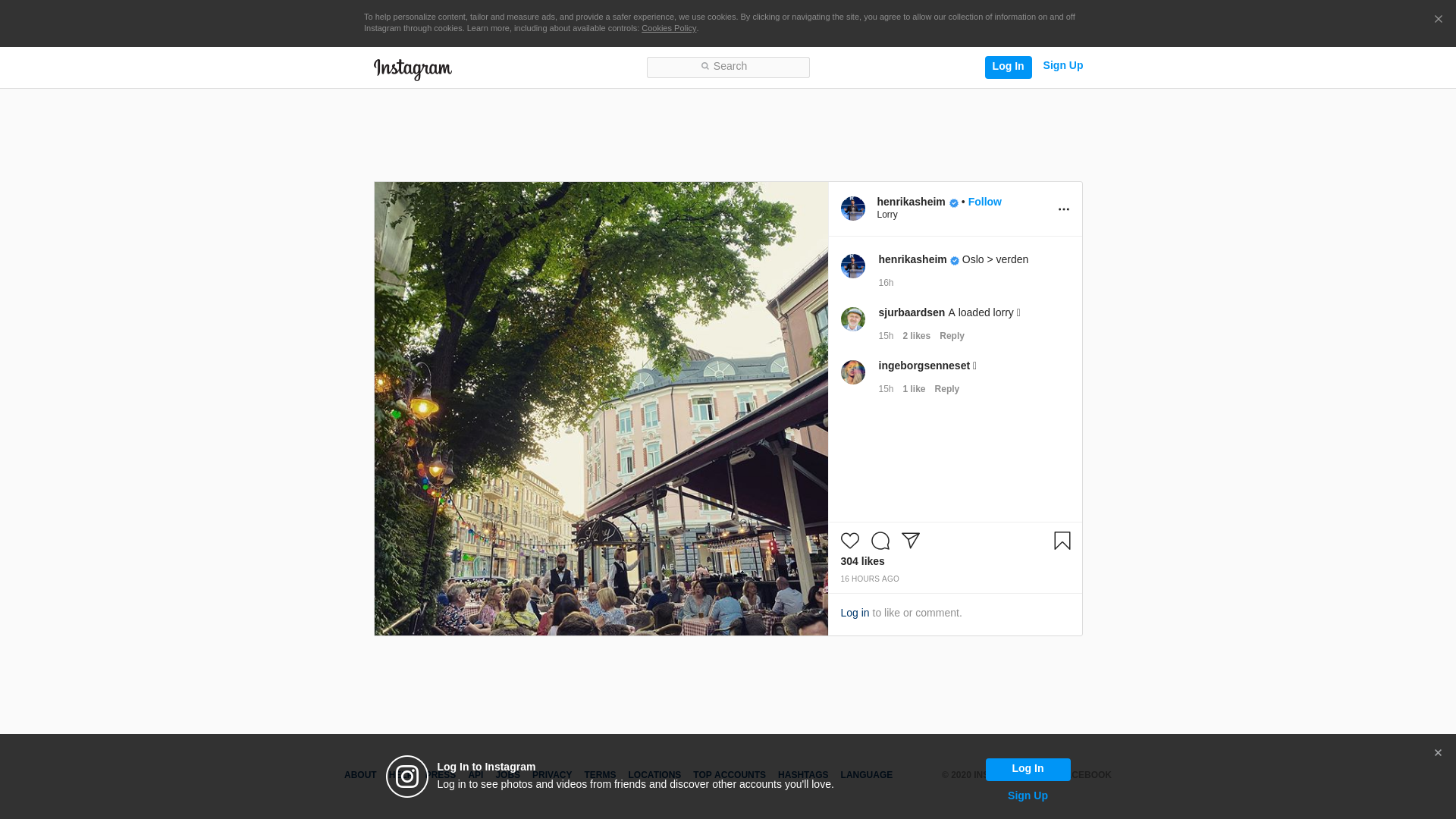View the 304 likes list
Viewport: 1456px width, 819px height.
862,561
